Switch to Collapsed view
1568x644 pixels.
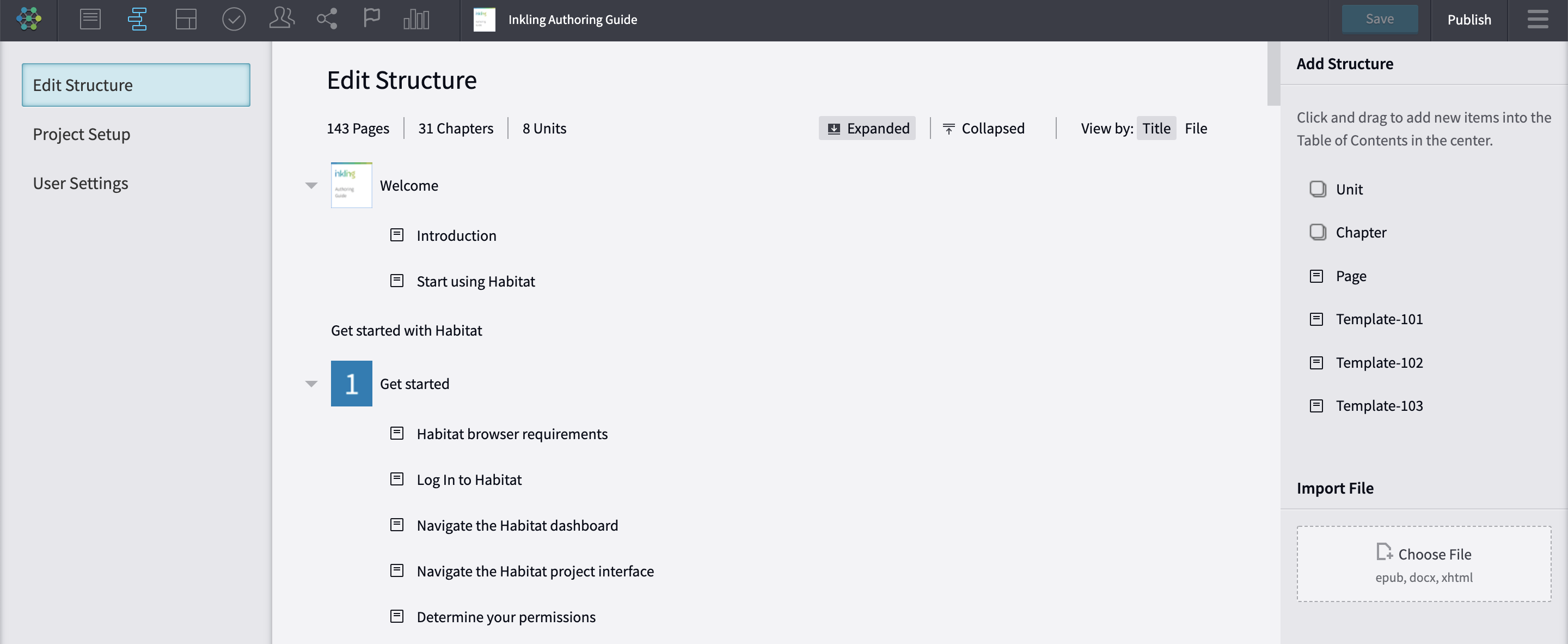tap(983, 129)
